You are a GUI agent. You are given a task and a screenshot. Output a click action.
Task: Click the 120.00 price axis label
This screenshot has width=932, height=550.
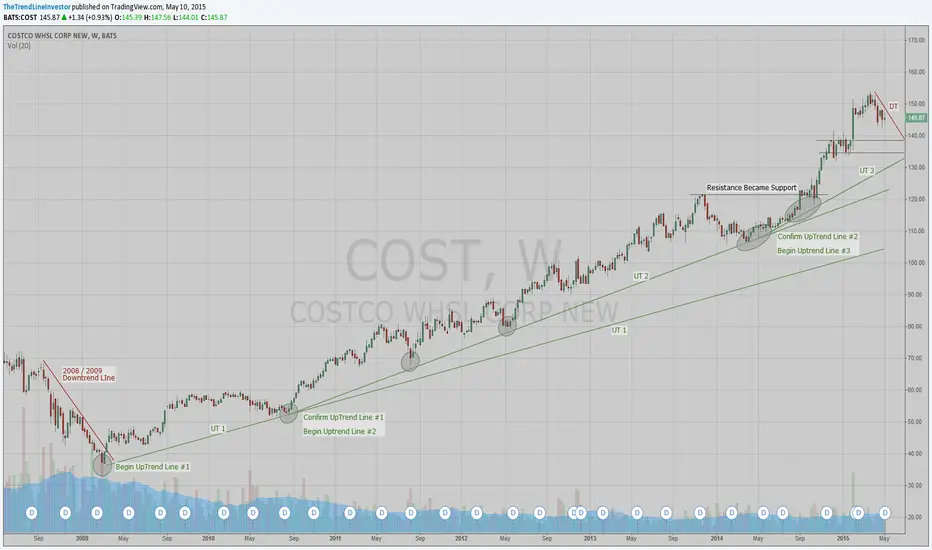tap(916, 199)
